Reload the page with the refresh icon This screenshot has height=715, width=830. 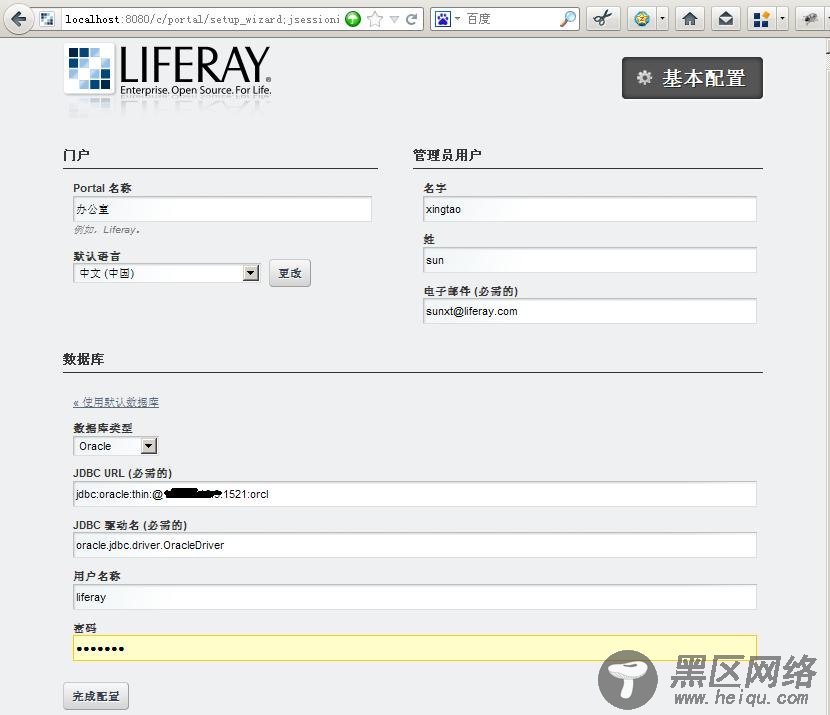coord(411,20)
